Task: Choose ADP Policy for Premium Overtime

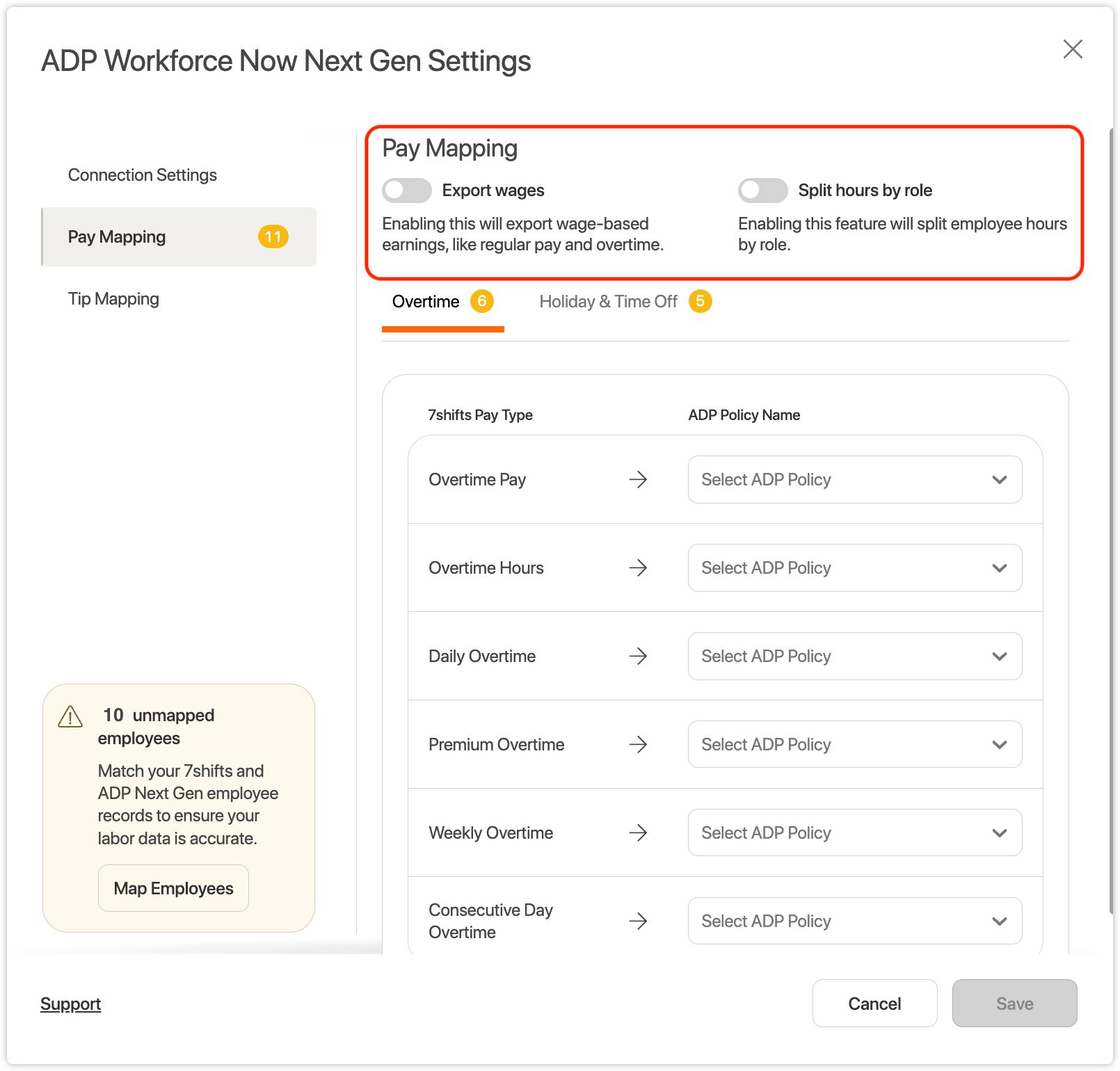Action: tap(854, 745)
